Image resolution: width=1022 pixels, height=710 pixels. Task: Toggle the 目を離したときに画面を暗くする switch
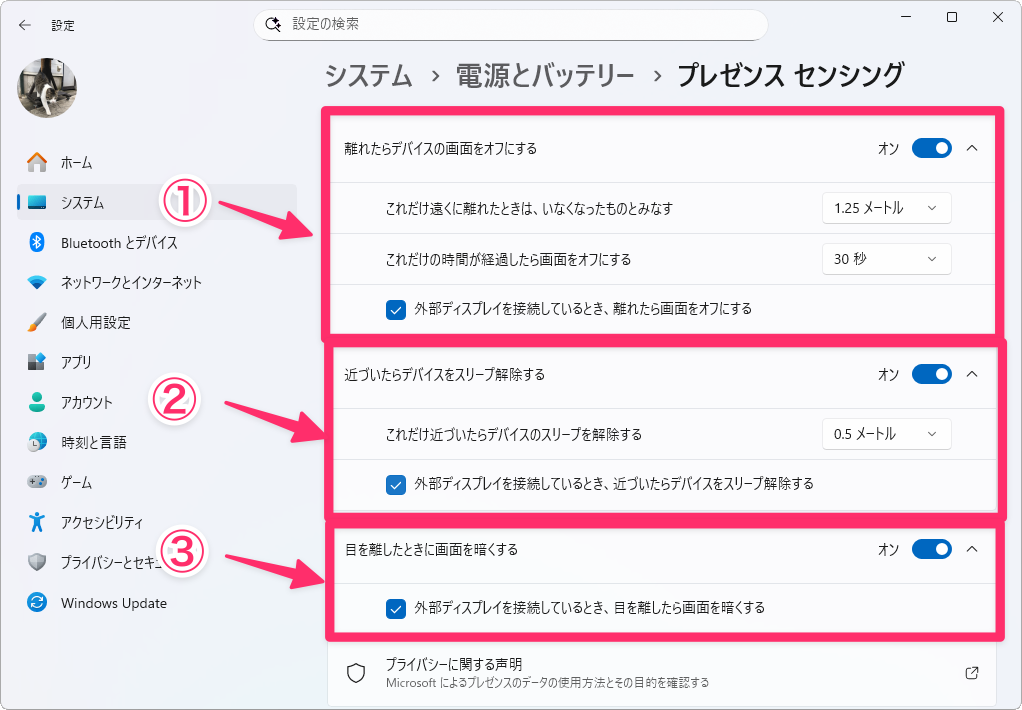pos(931,549)
